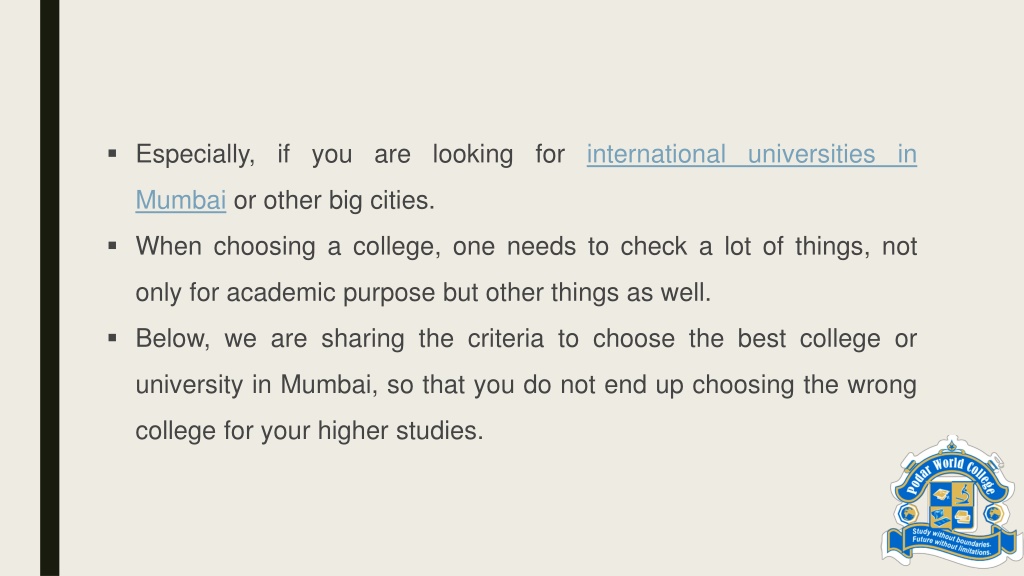Viewport: 1024px width, 576px height.
Task: Click the computer quadrant in the shield
Action: pos(941,517)
